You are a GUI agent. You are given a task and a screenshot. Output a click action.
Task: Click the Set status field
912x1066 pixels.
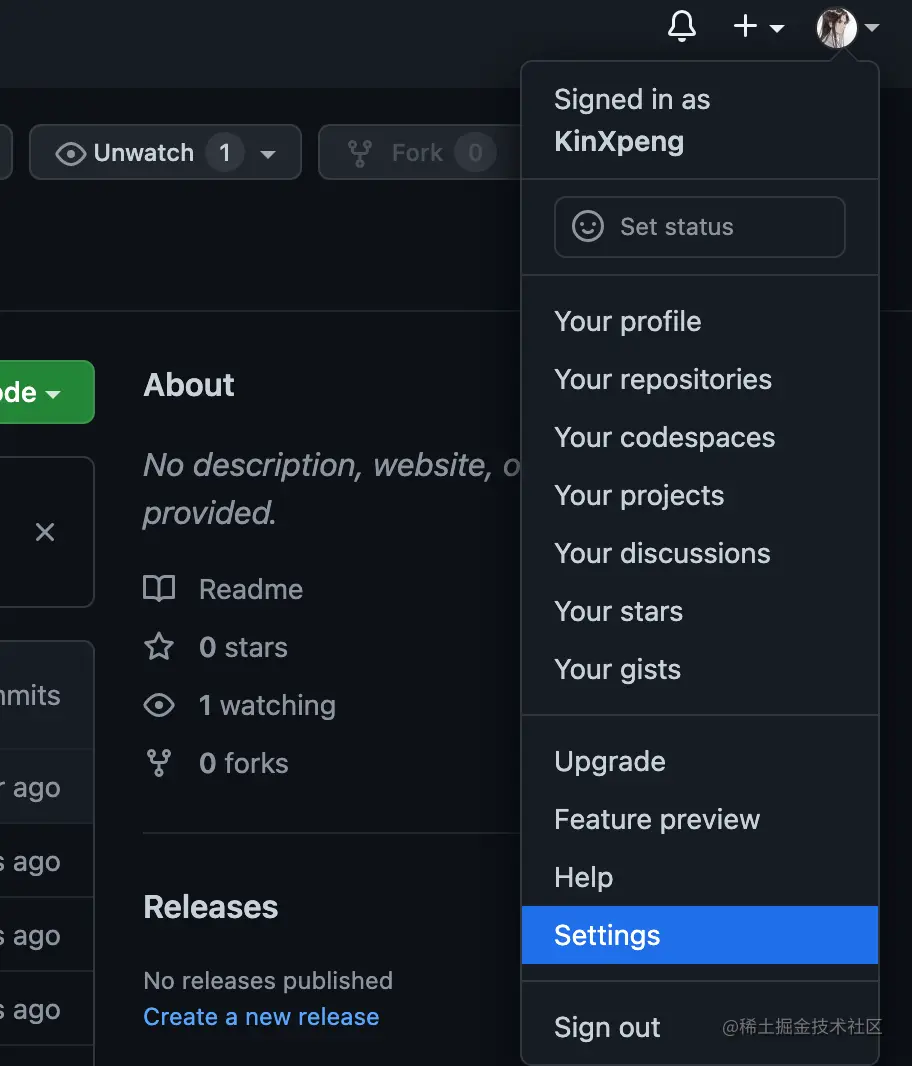[700, 227]
